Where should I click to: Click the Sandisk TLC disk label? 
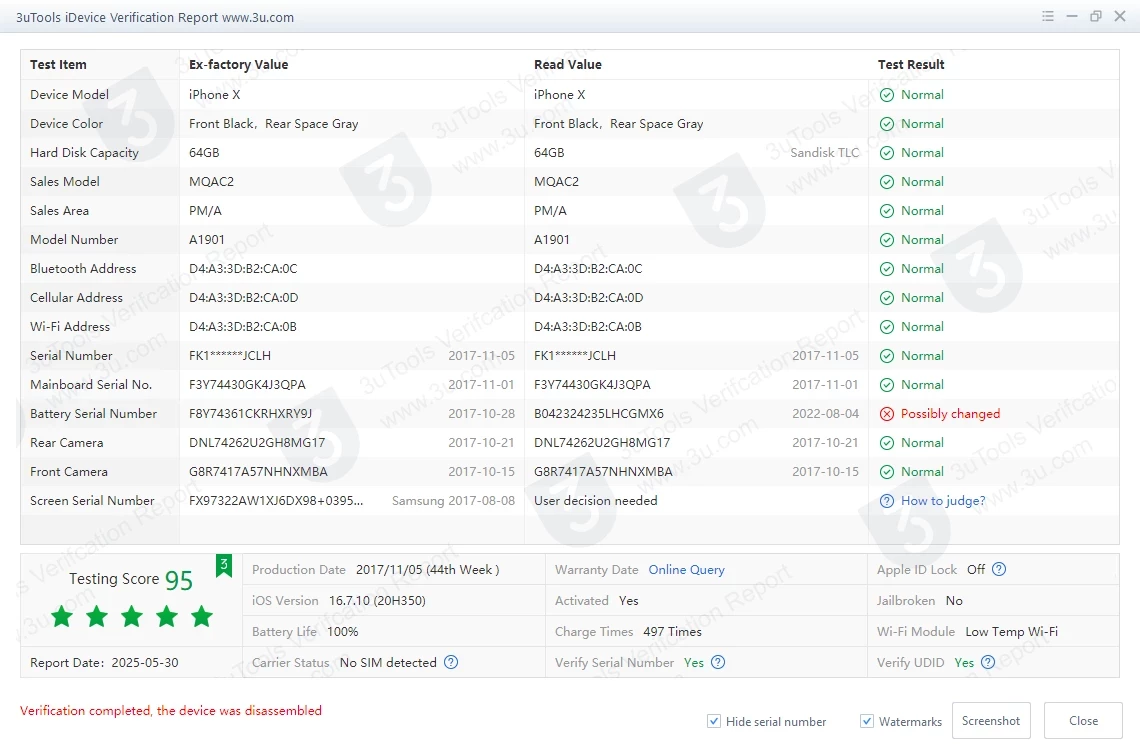coord(824,153)
